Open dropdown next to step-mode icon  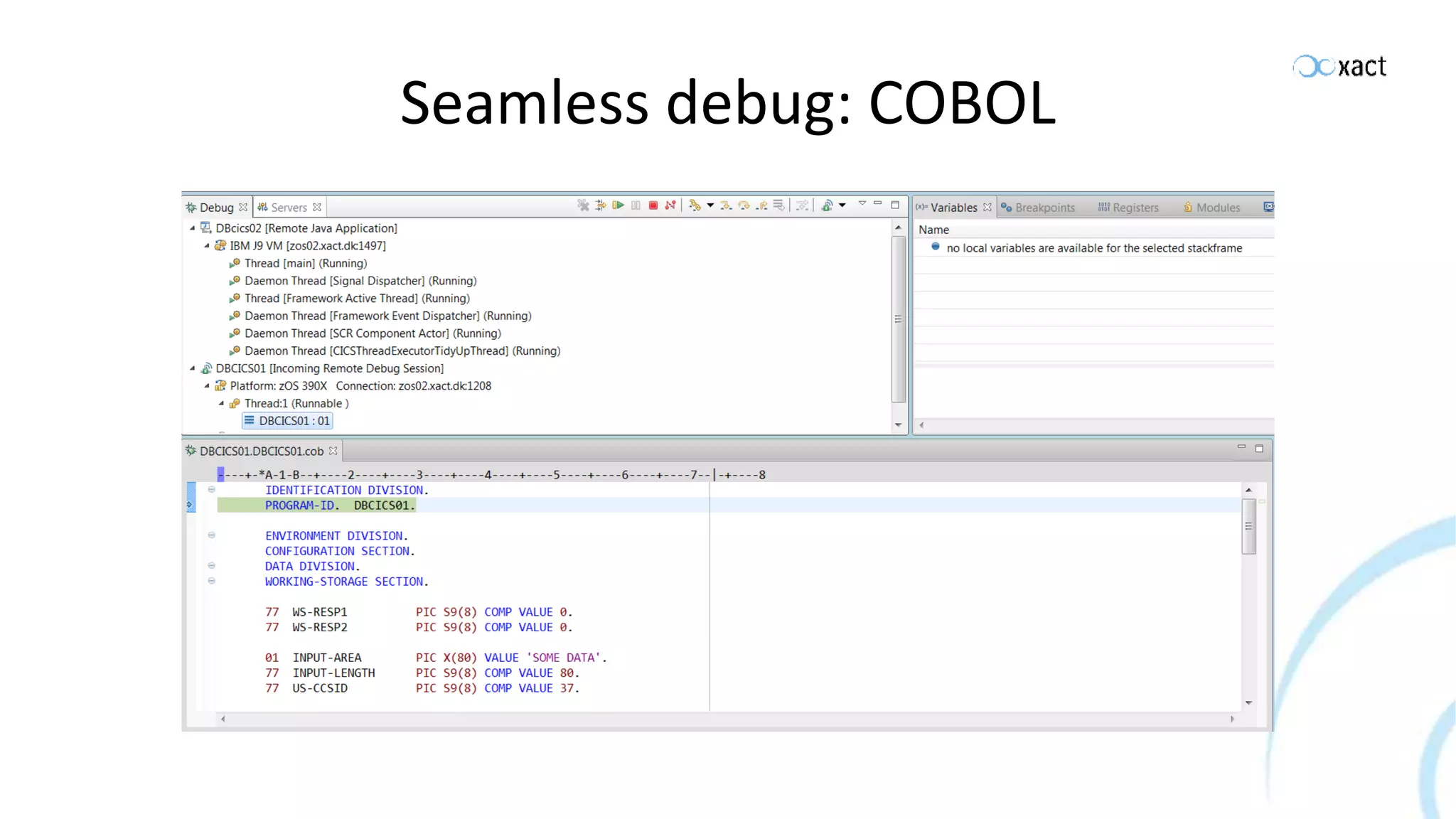click(710, 205)
